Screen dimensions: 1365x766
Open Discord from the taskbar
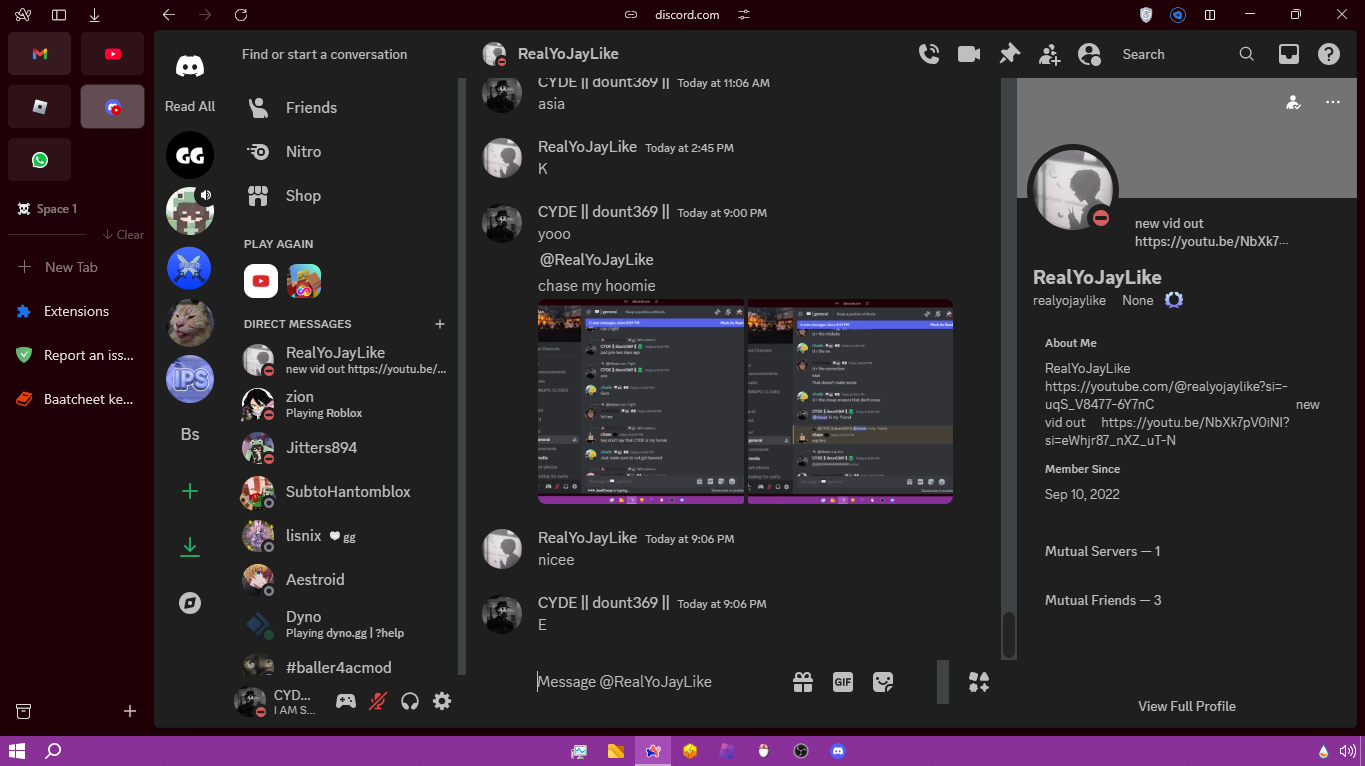(838, 751)
